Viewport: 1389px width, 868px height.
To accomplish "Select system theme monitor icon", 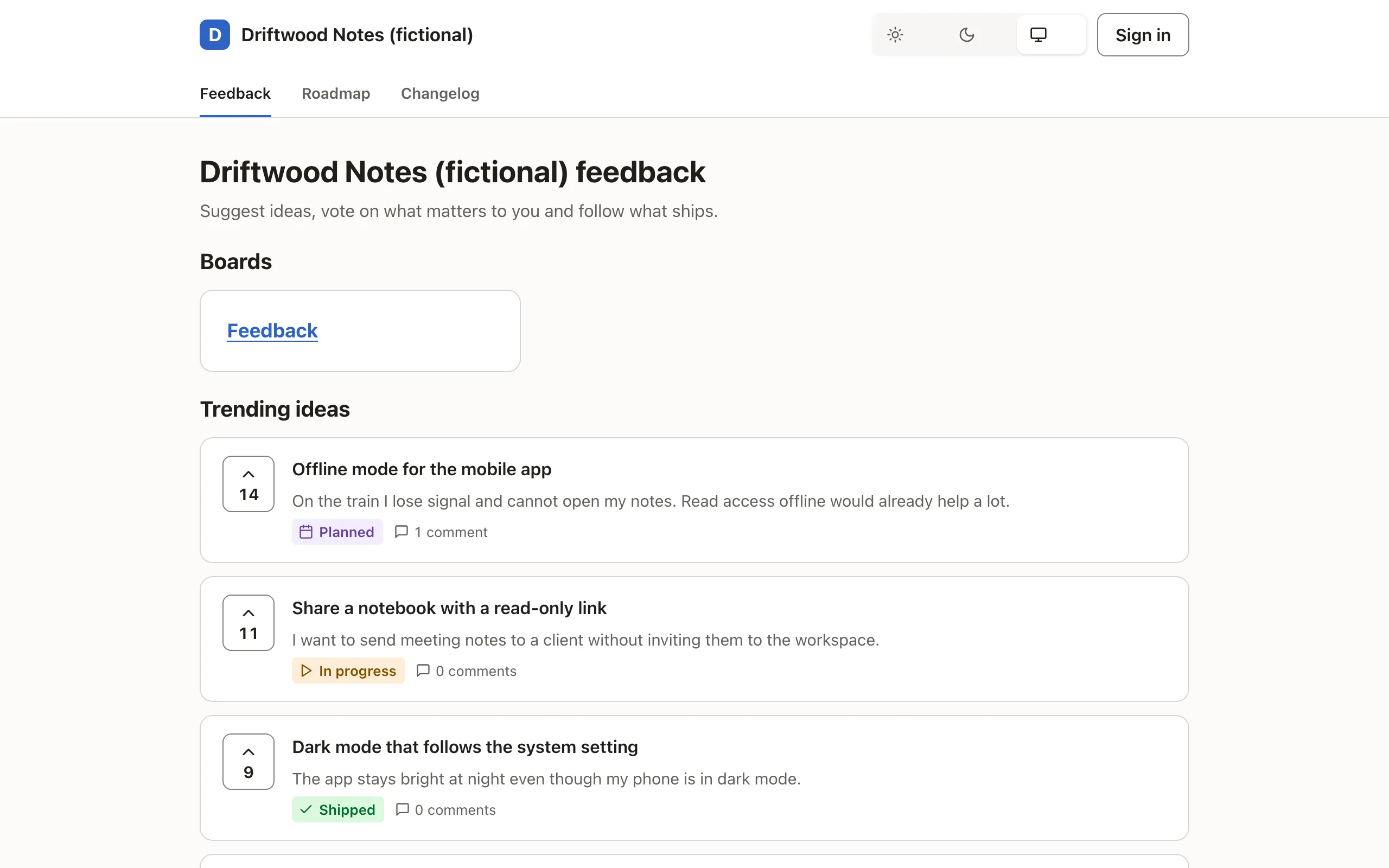I will coord(1038,35).
